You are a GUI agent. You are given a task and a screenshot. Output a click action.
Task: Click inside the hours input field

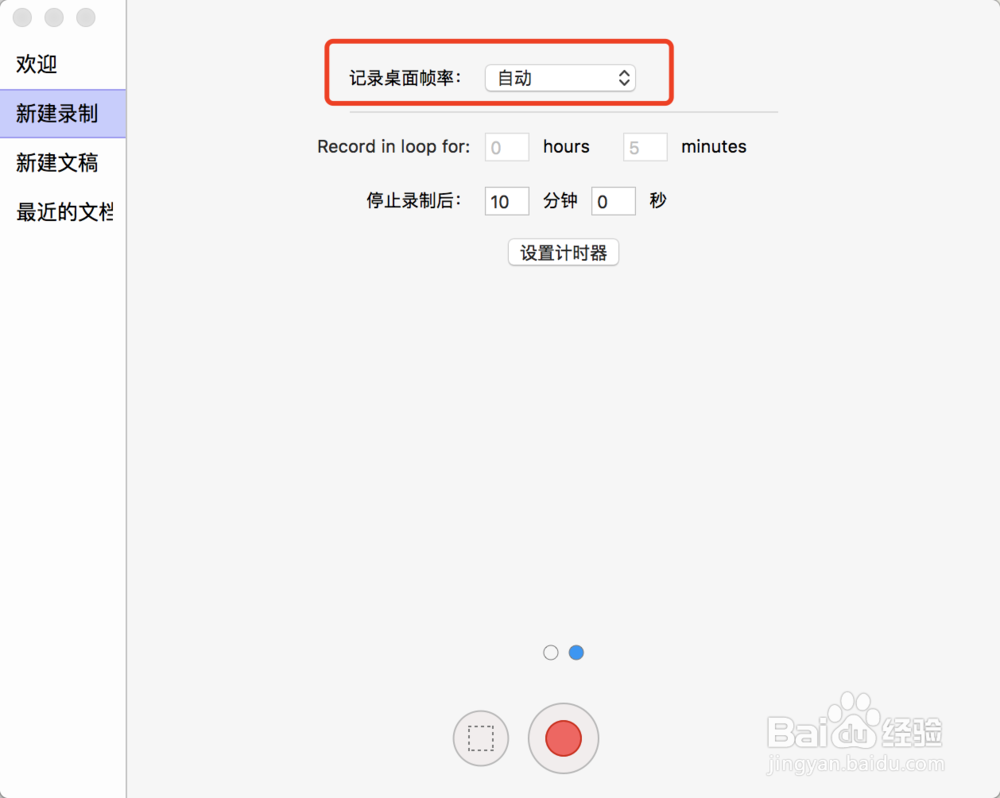[x=506, y=146]
